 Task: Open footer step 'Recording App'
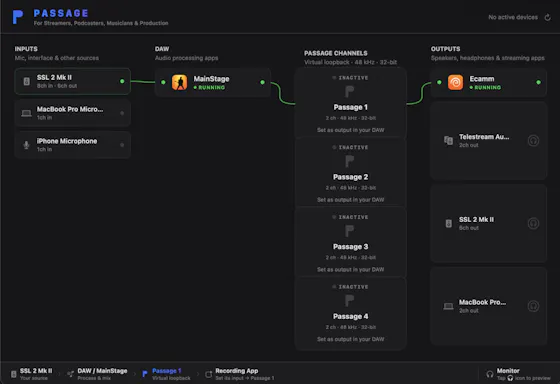pyautogui.click(x=240, y=374)
